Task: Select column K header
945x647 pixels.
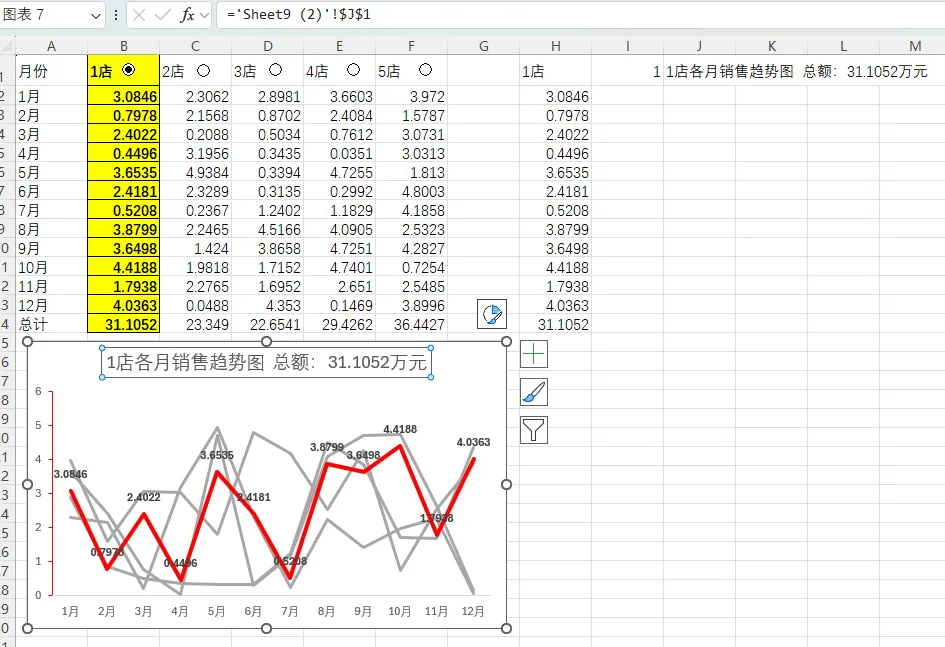Action: pyautogui.click(x=771, y=46)
